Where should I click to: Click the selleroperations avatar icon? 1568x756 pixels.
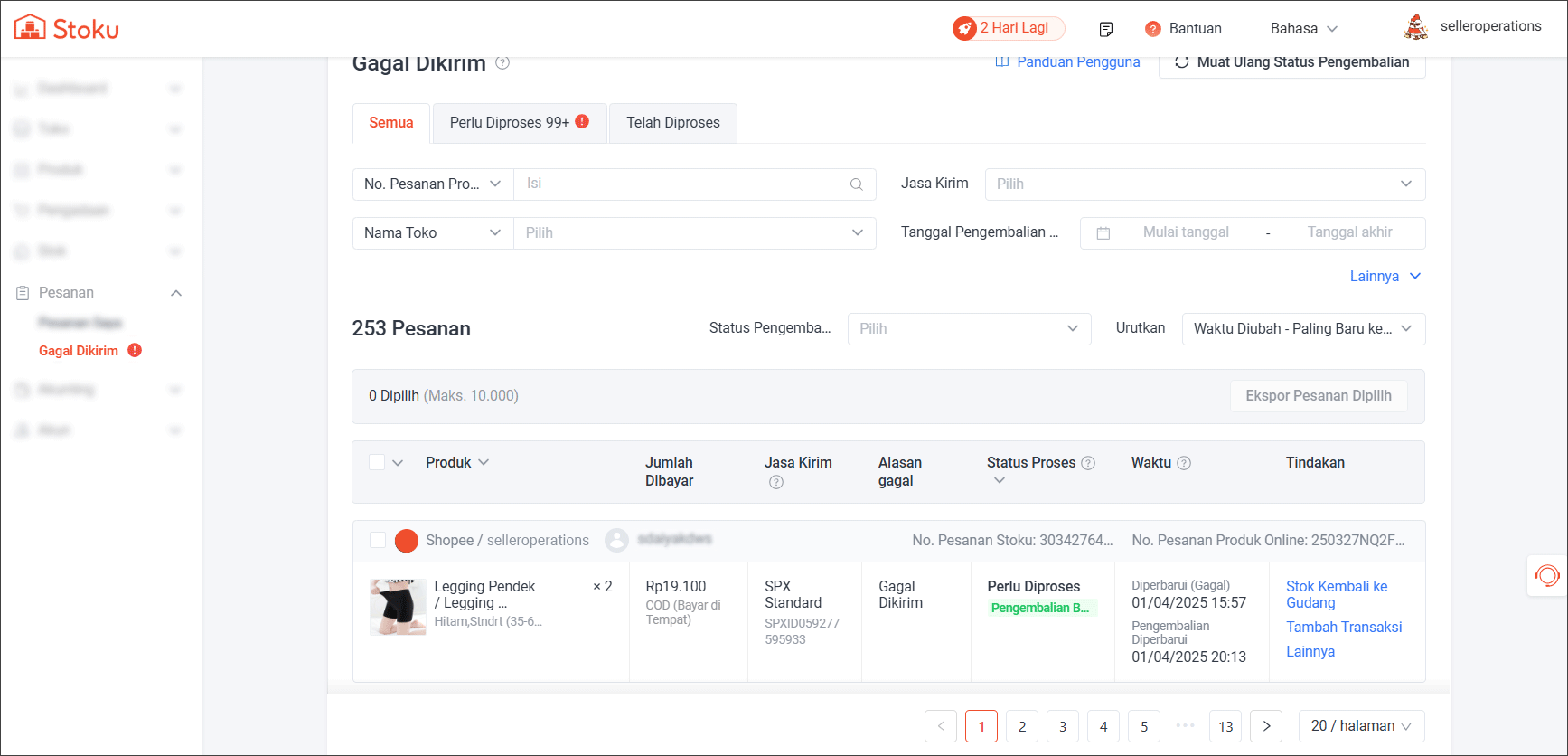[1415, 27]
